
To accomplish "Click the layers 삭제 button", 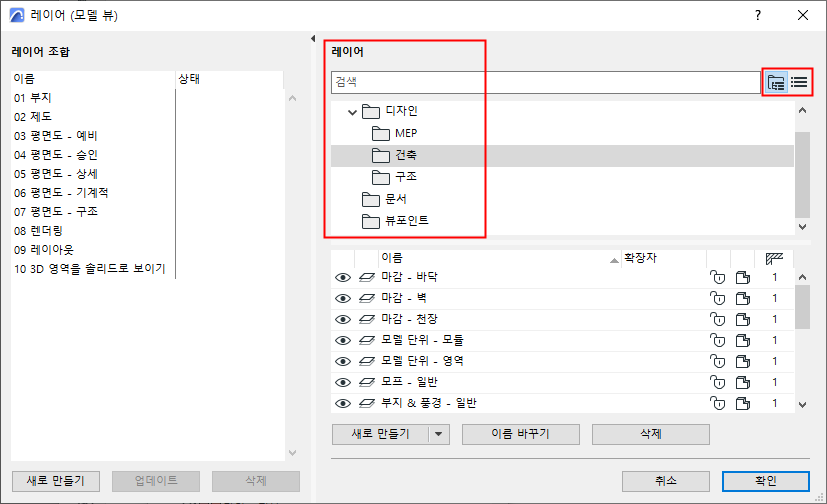I will coord(650,434).
